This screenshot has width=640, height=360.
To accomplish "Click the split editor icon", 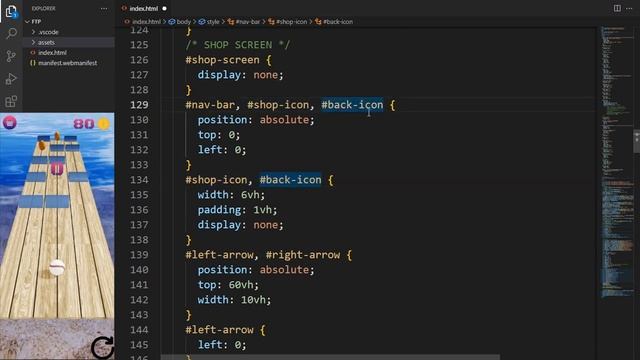I will [617, 8].
